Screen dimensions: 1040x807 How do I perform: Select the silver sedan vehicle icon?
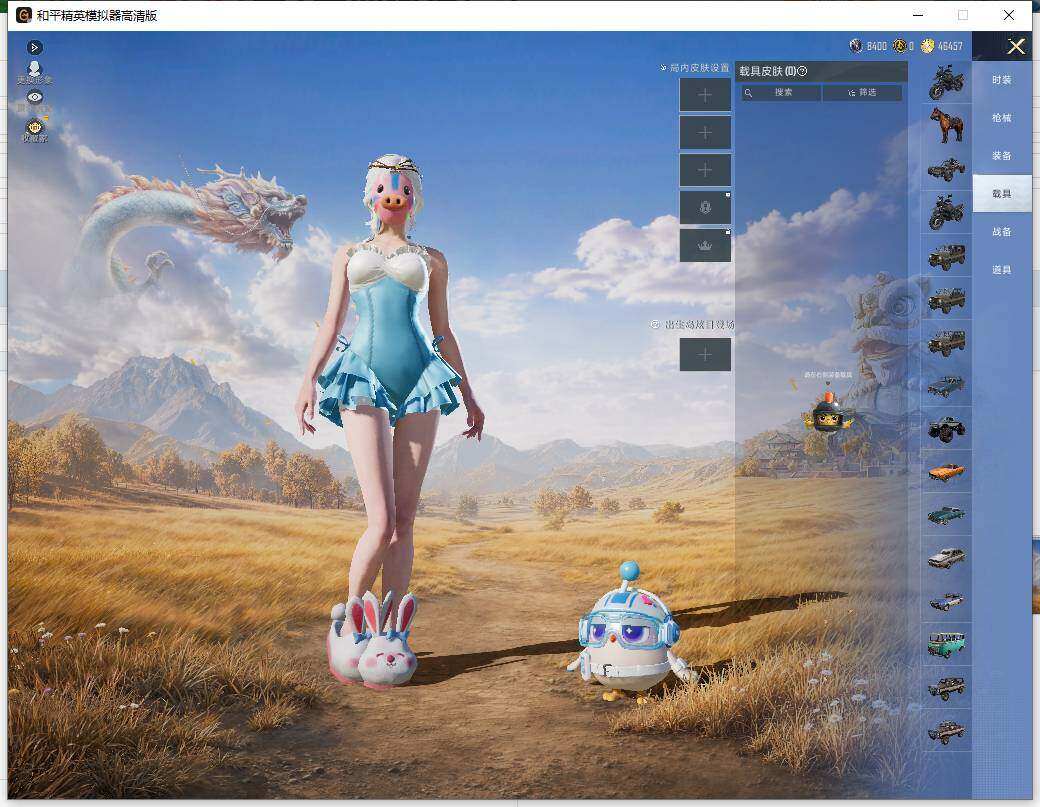click(946, 558)
